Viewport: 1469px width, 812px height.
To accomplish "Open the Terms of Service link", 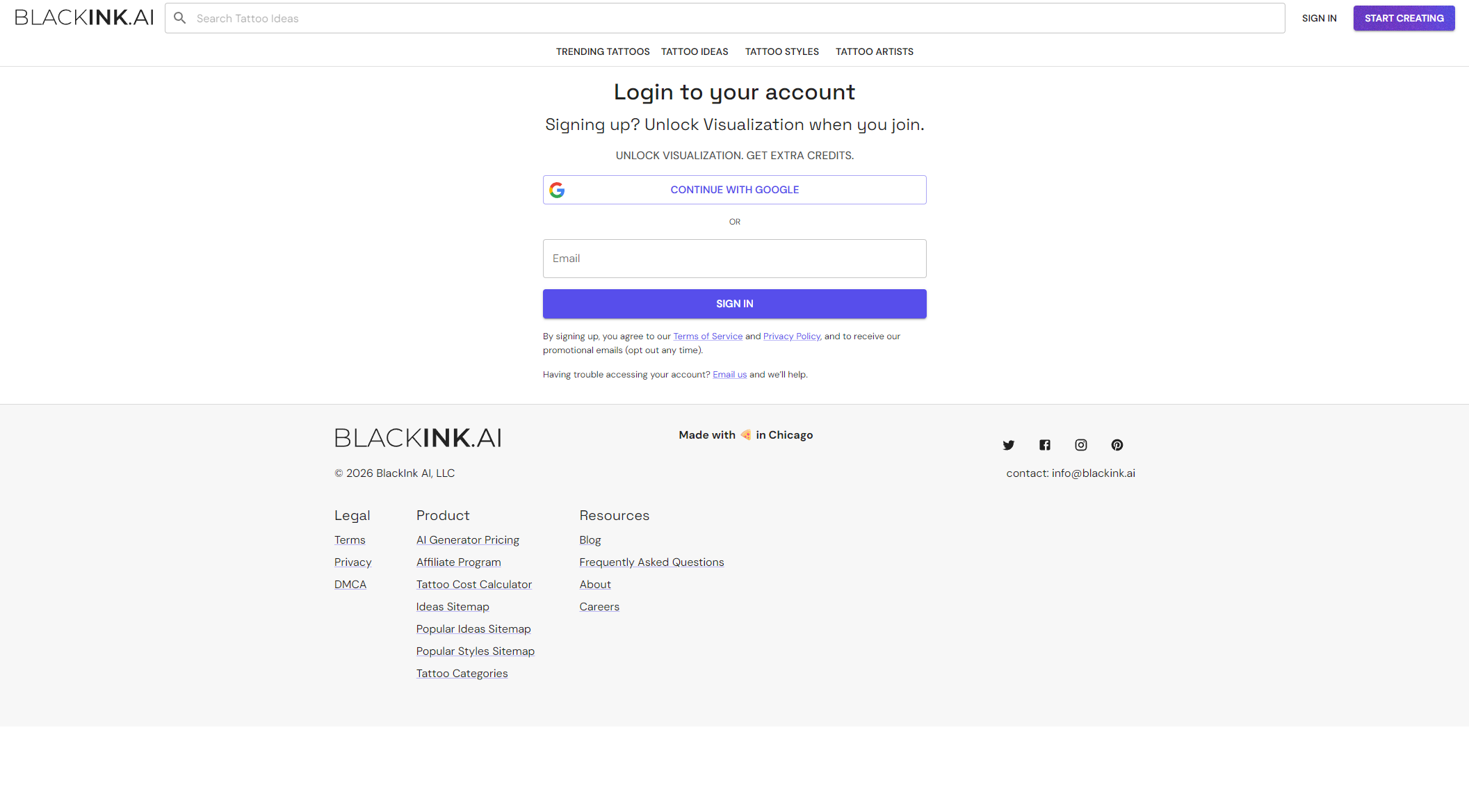I will coord(708,336).
